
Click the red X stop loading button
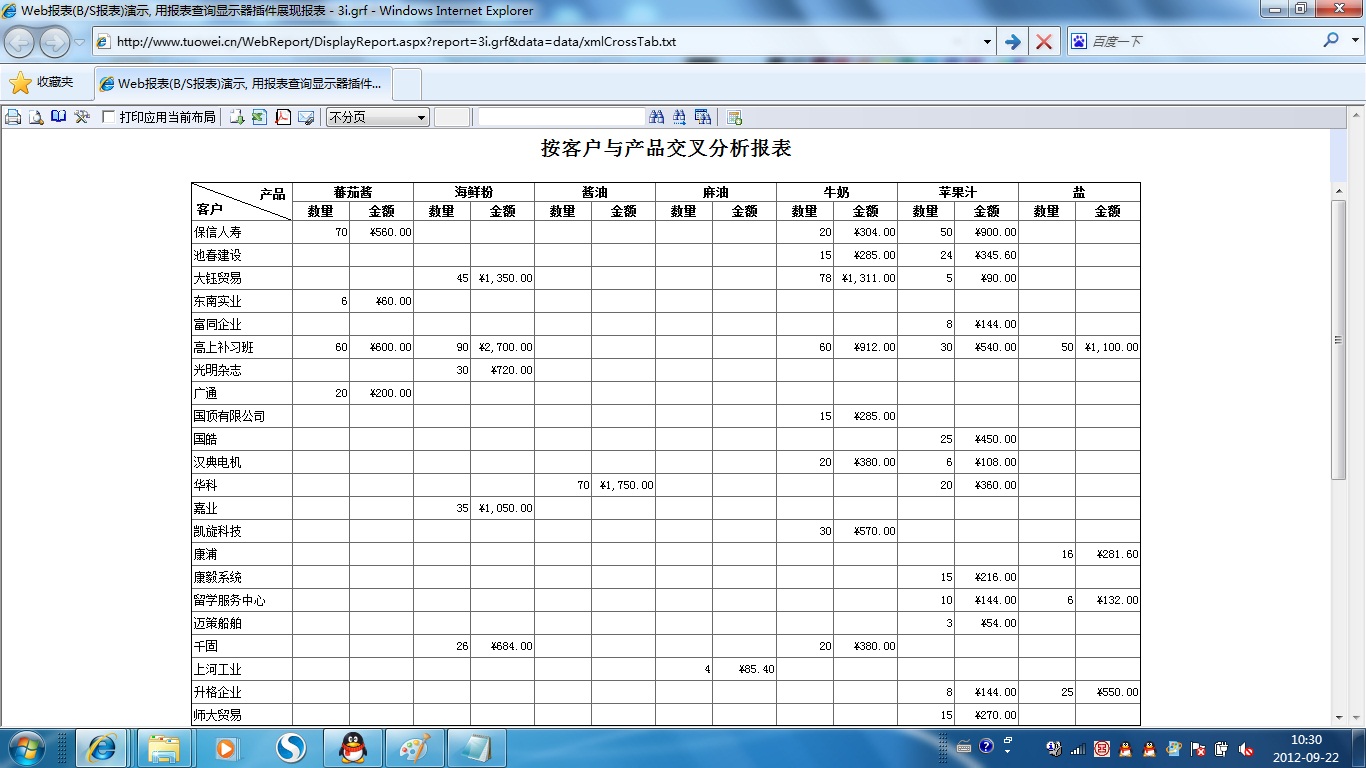pyautogui.click(x=1043, y=42)
